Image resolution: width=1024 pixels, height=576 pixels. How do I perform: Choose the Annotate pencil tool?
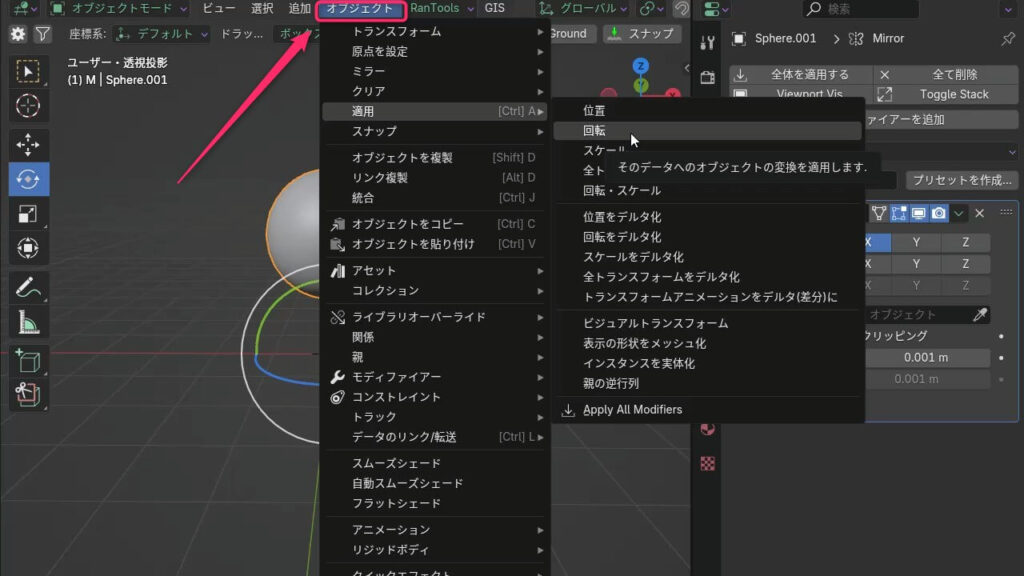pos(28,288)
